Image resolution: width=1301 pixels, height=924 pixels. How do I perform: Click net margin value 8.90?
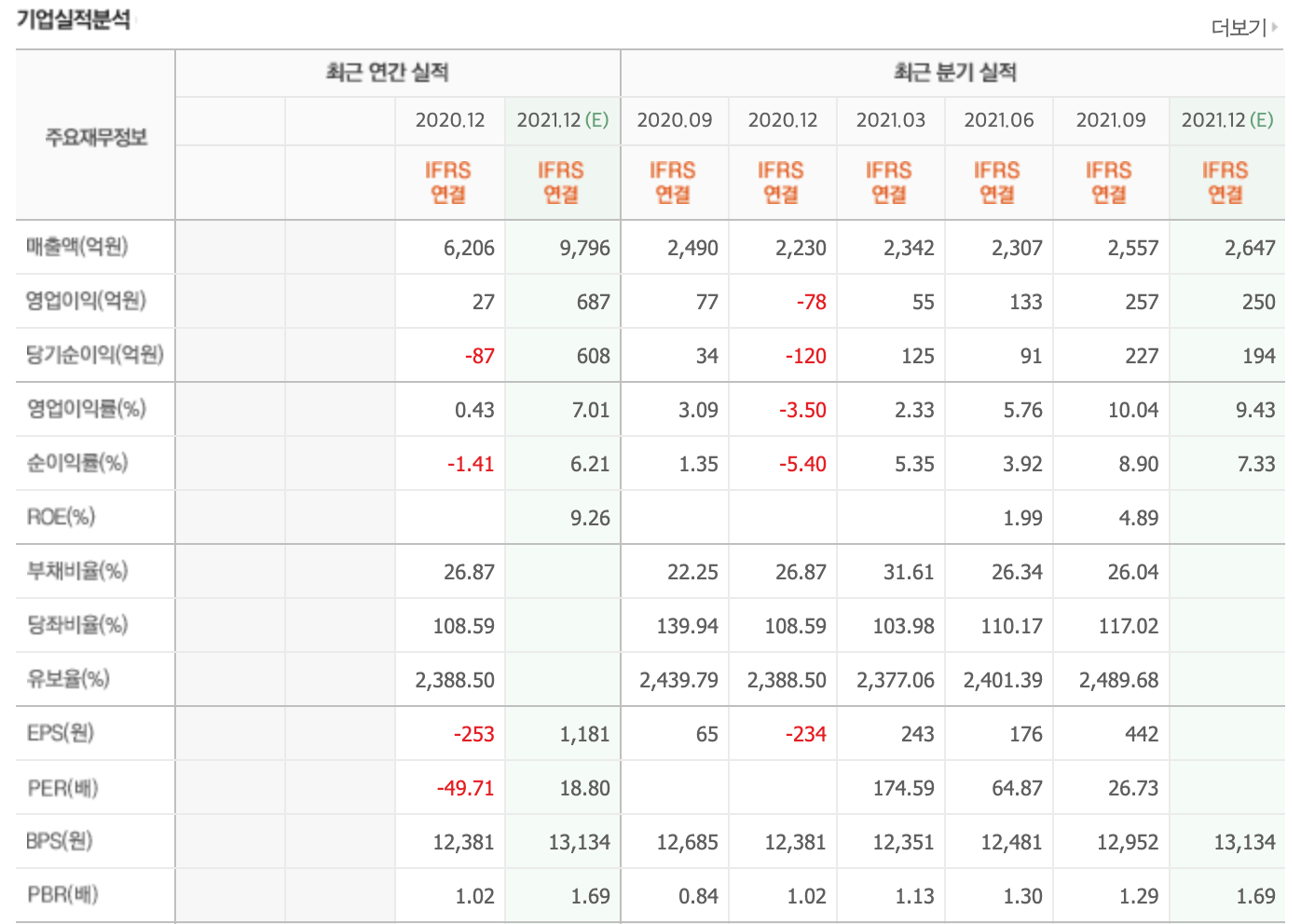point(1139,465)
